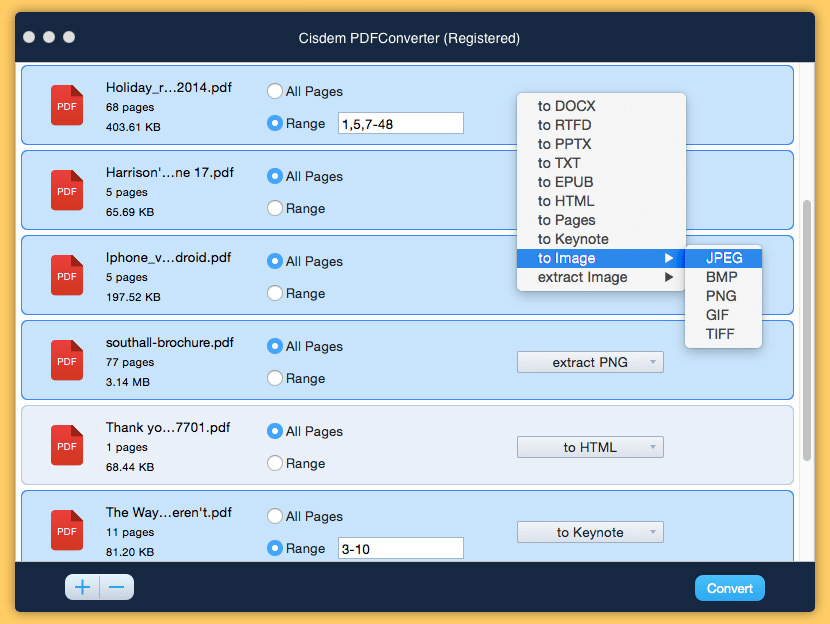Viewport: 830px width, 624px height.
Task: Select the Thank yo...7701.pdf file icon
Action: point(67,446)
